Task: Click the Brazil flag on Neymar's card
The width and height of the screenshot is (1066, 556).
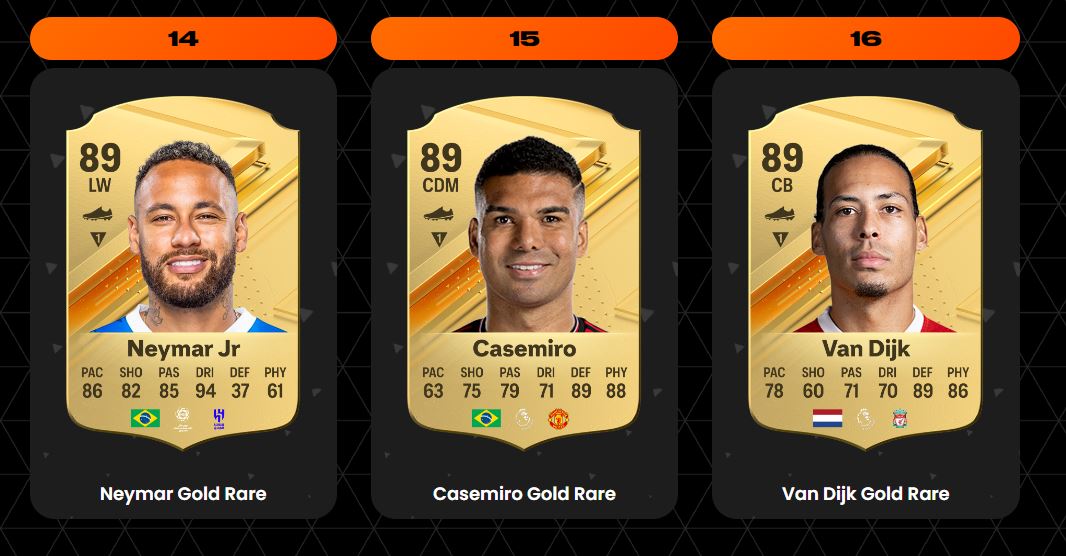Action: point(145,417)
